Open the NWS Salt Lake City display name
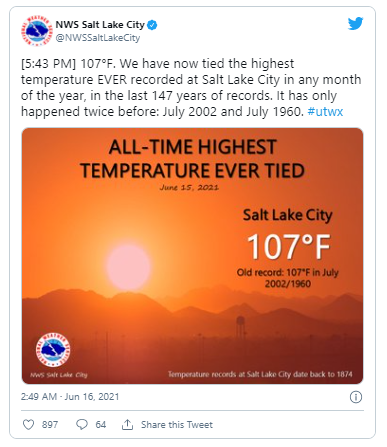 point(100,25)
